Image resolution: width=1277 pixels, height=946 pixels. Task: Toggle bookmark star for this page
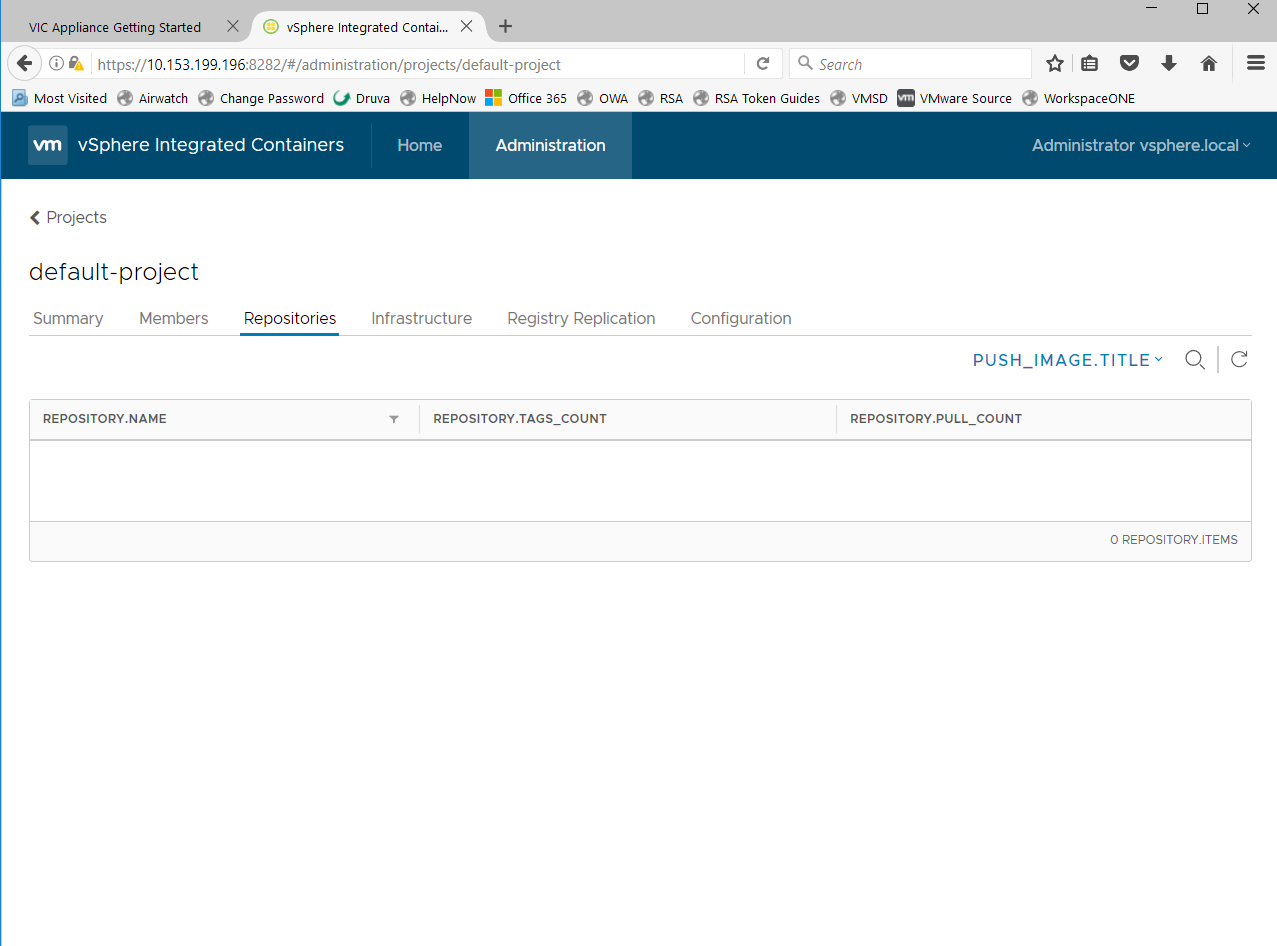click(x=1054, y=63)
